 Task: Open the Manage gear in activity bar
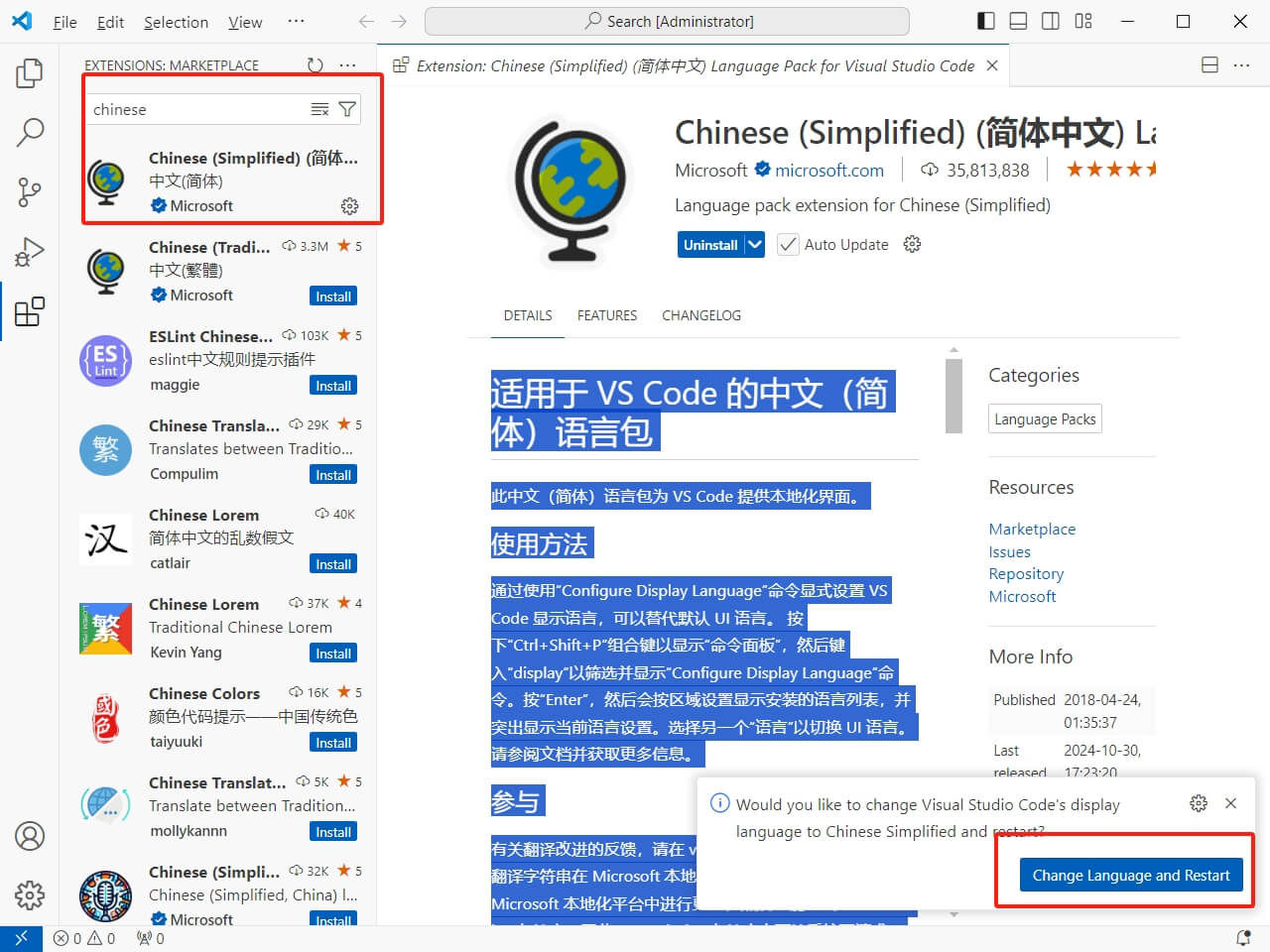coord(30,895)
